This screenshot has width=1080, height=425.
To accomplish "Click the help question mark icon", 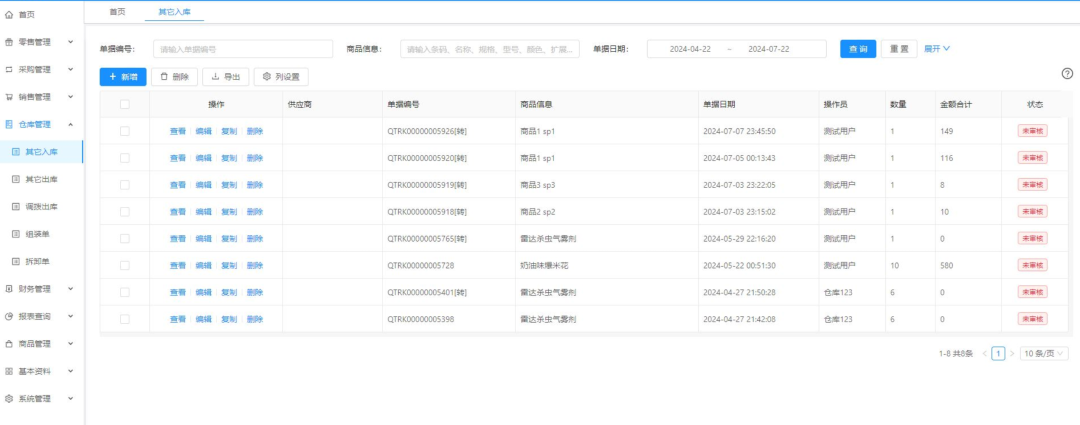I will (1067, 74).
